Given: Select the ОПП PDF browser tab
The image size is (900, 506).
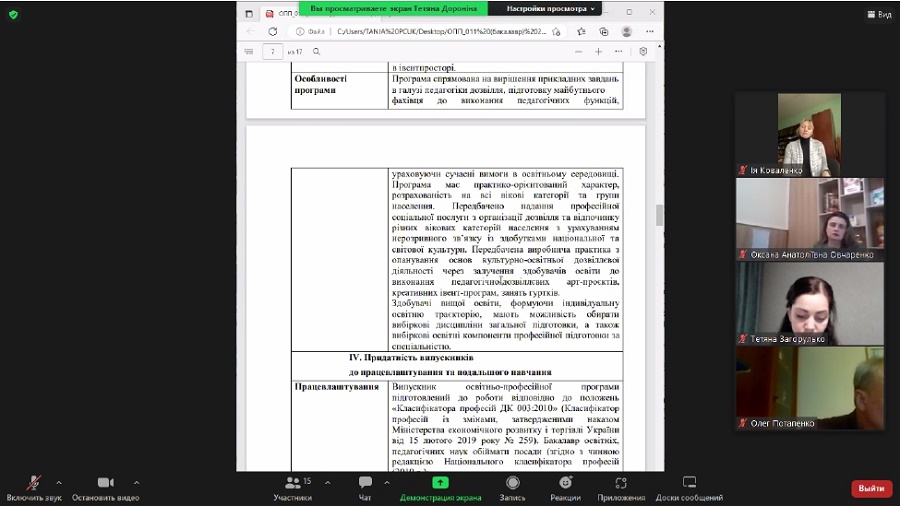Looking at the screenshot, I should pyautogui.click(x=283, y=14).
